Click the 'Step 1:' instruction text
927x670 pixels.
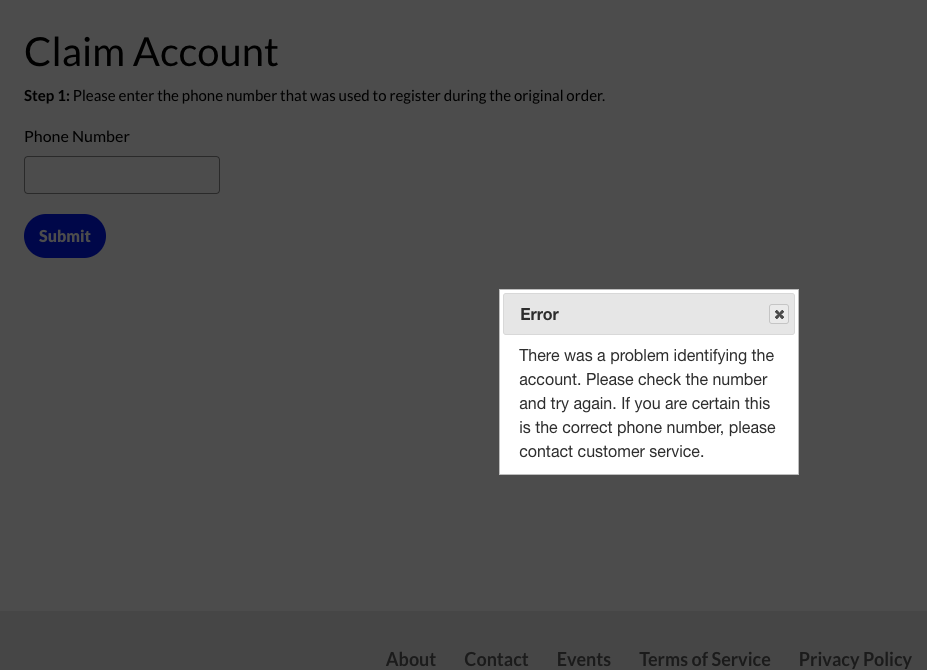(315, 96)
